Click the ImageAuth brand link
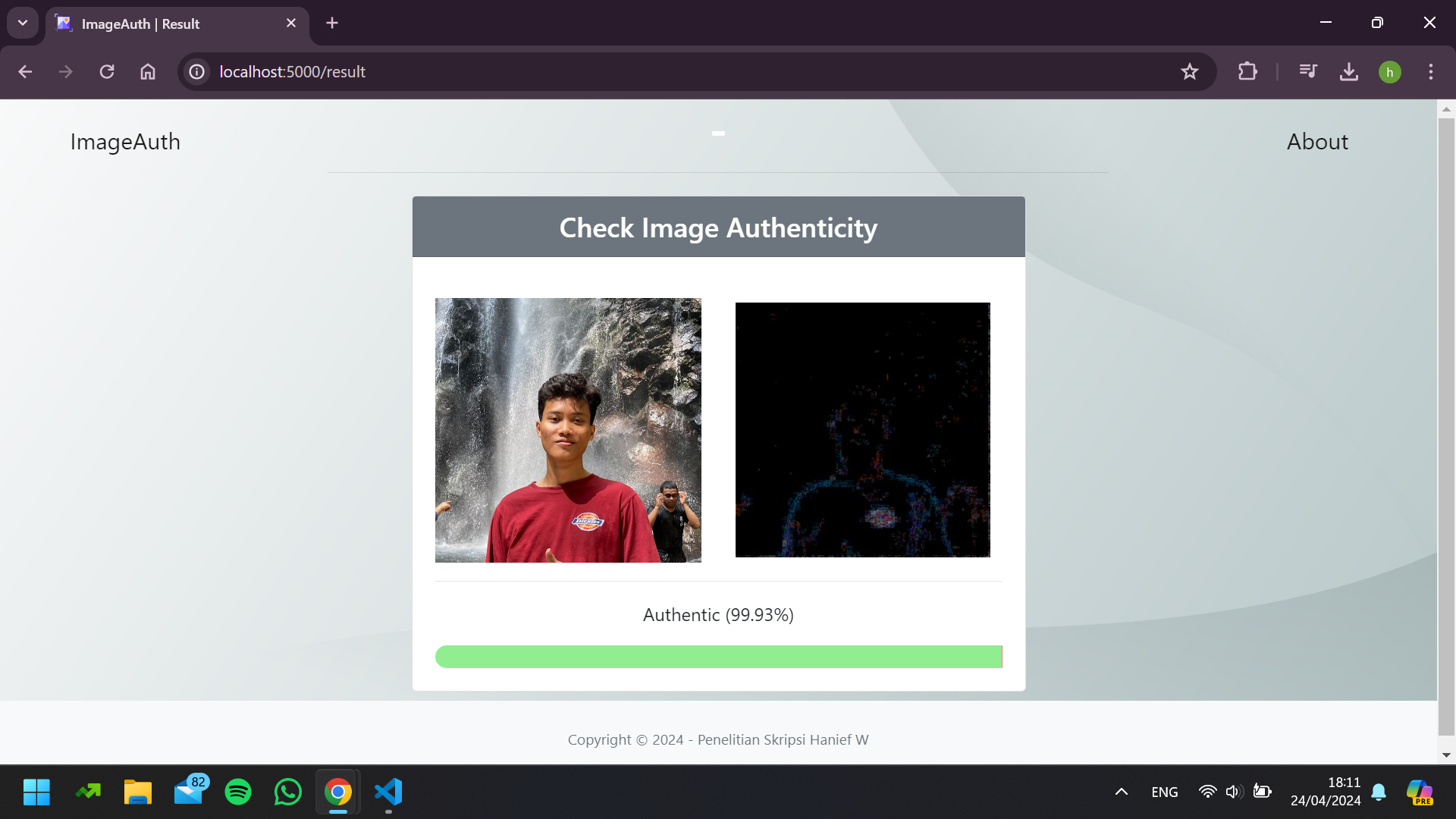 tap(125, 142)
